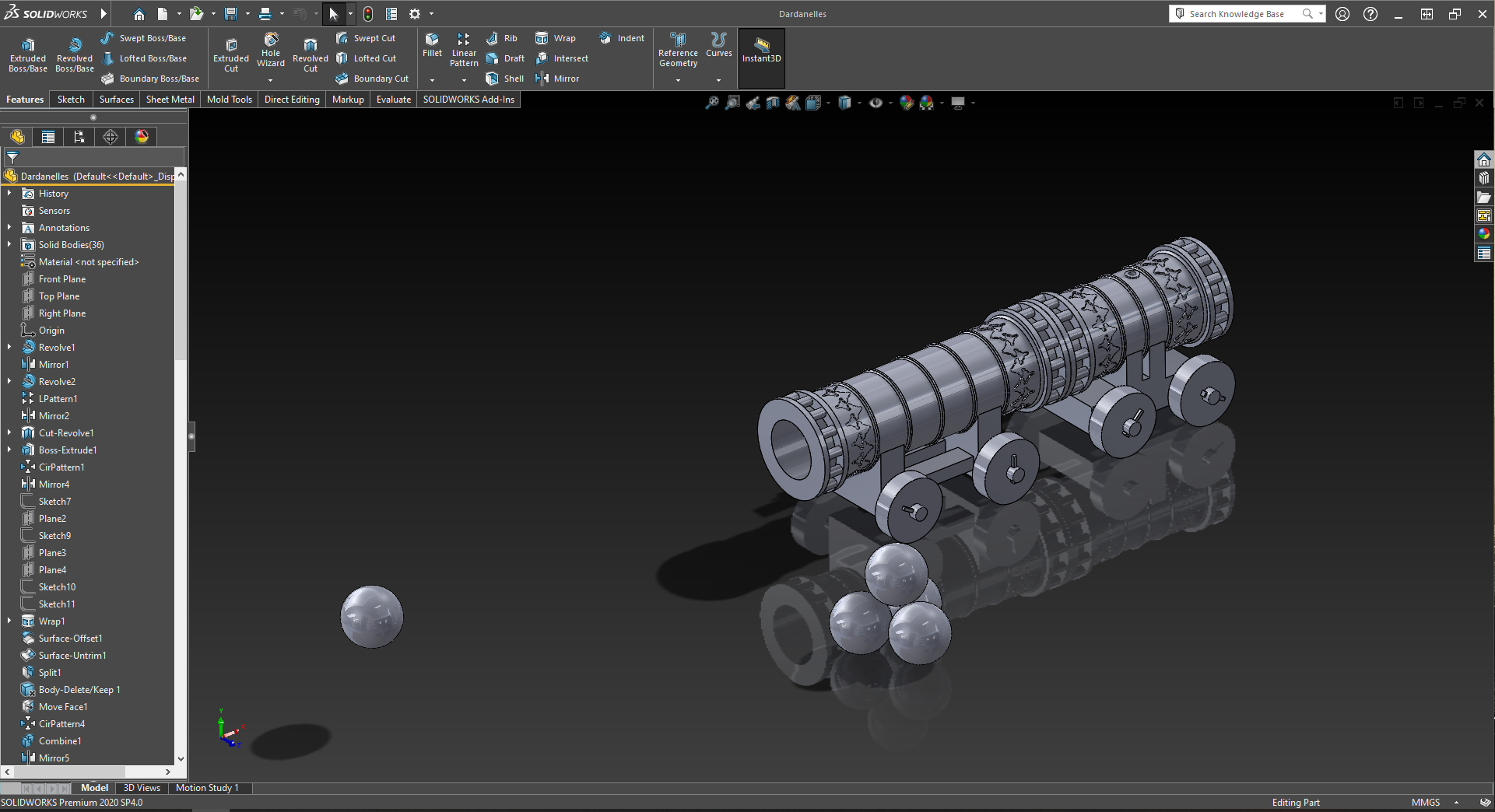Select the Revolved Cut tool
This screenshot has width=1495, height=812.
[x=311, y=54]
